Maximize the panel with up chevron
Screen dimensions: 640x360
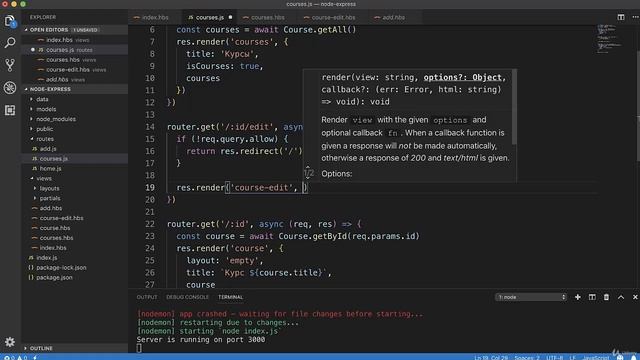[621, 297]
